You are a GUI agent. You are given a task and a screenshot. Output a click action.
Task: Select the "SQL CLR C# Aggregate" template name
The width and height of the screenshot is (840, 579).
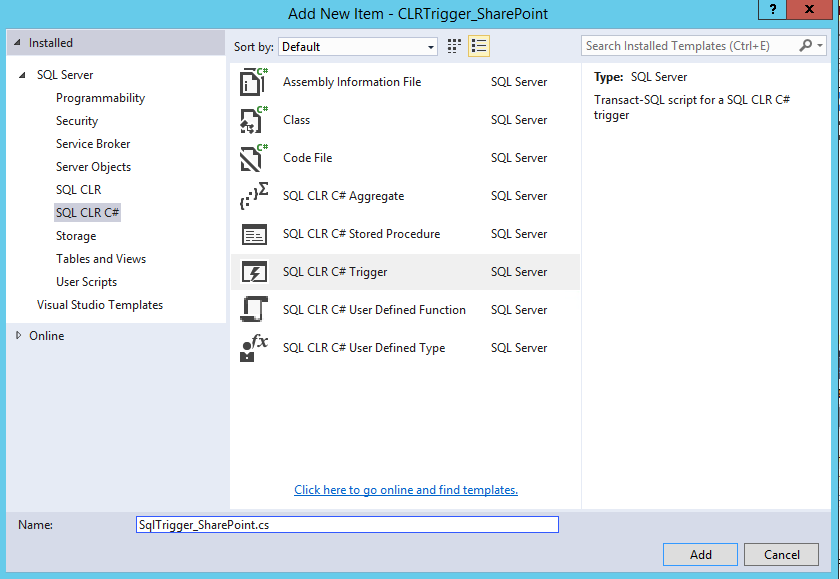click(x=343, y=196)
